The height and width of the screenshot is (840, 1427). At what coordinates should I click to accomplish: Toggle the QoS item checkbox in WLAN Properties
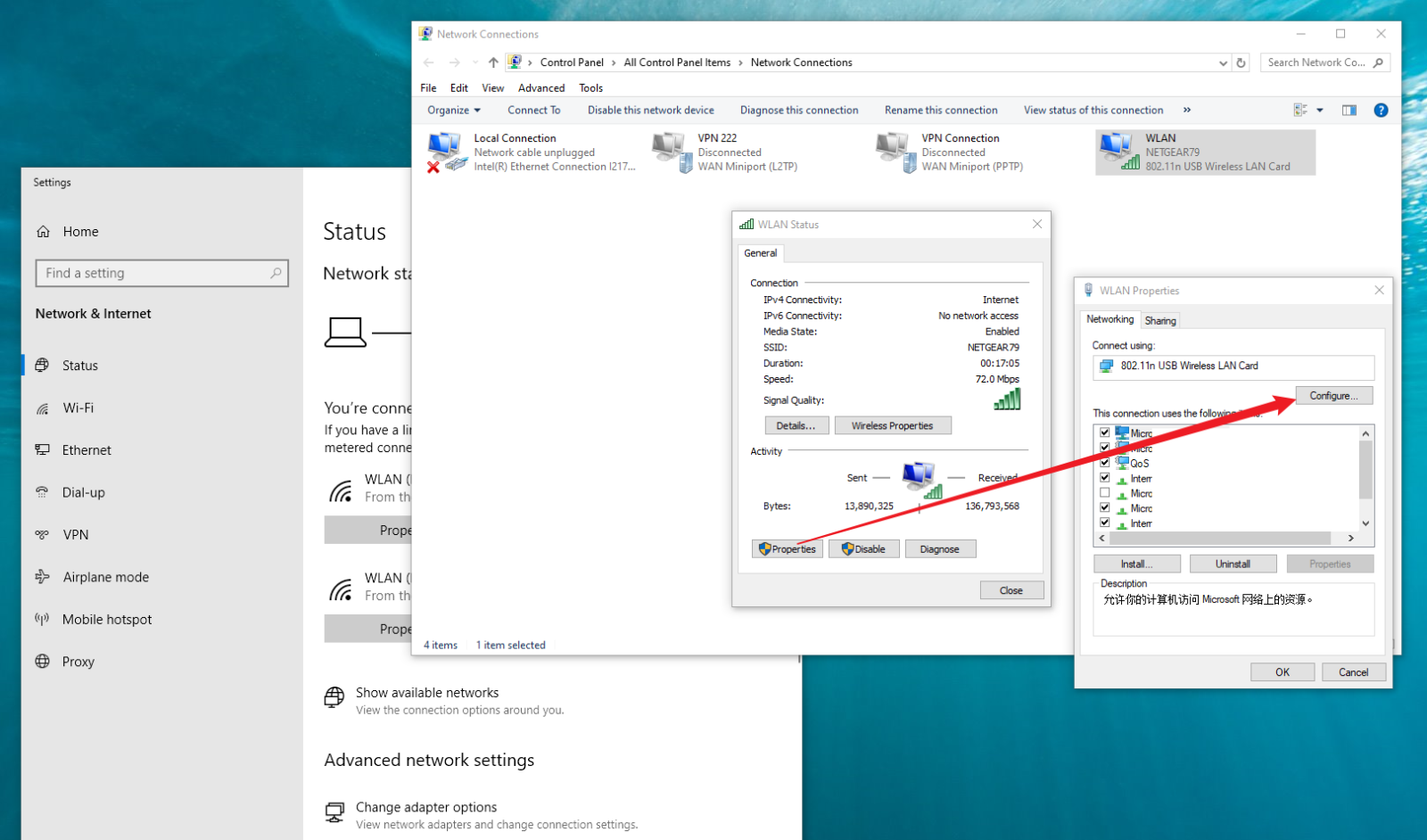[x=1105, y=463]
